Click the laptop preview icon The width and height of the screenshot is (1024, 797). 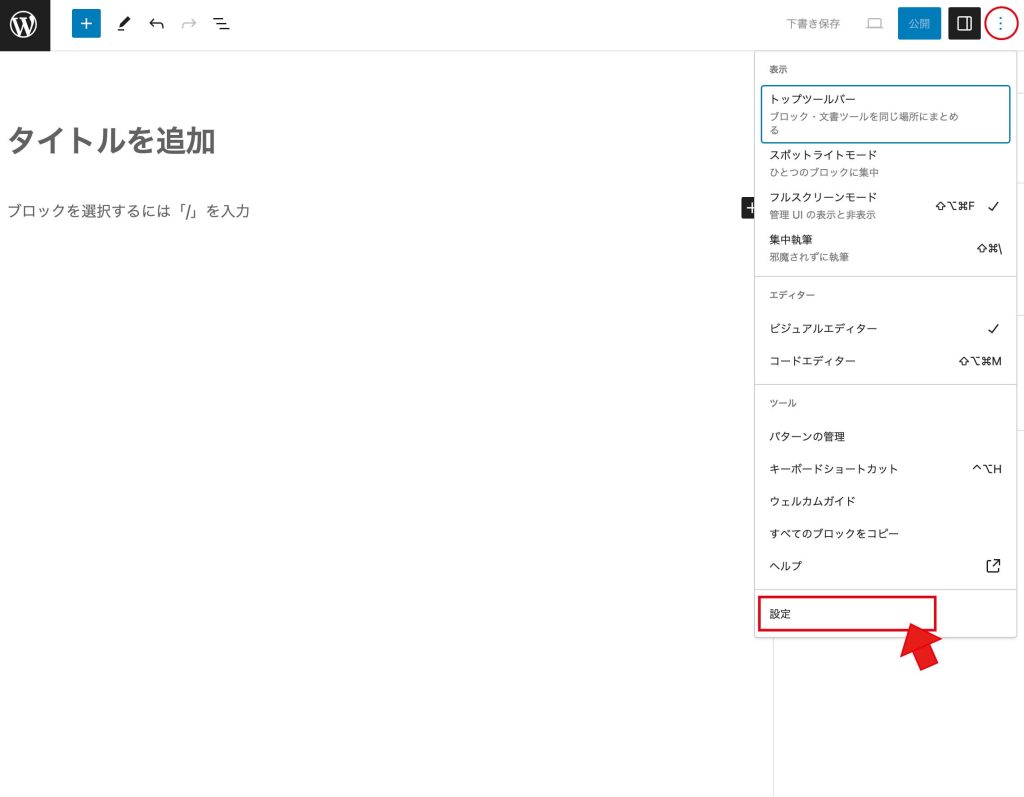[x=874, y=24]
